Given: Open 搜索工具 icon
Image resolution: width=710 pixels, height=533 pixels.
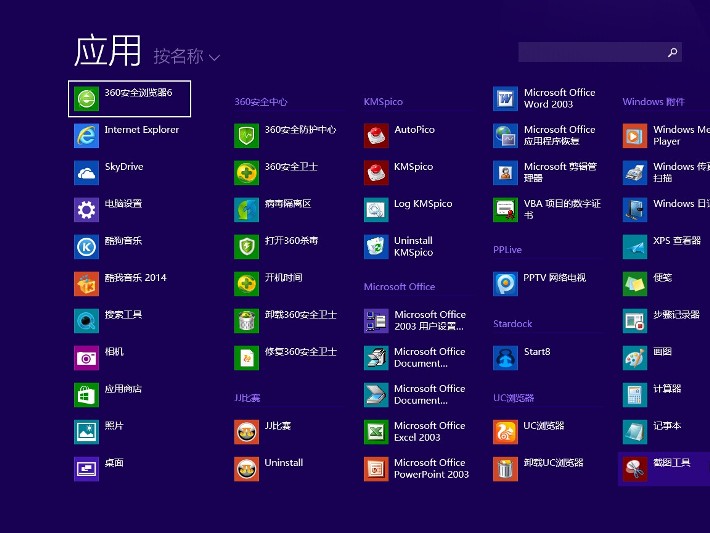Looking at the screenshot, I should coord(86,321).
